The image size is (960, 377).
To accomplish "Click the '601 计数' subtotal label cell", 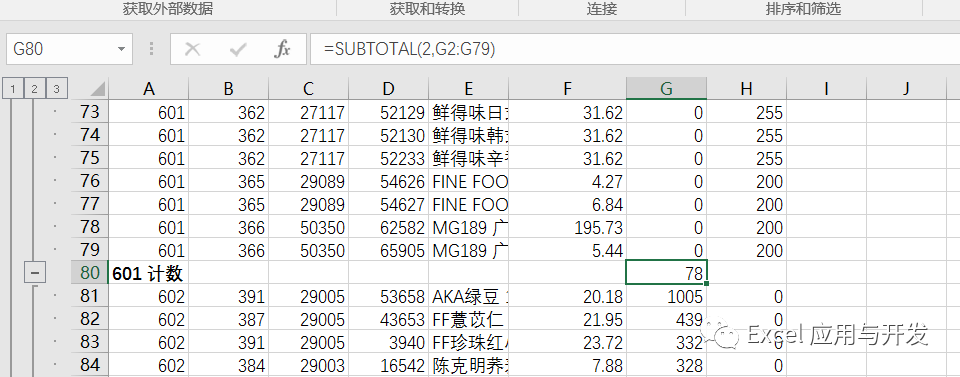I will [x=149, y=273].
